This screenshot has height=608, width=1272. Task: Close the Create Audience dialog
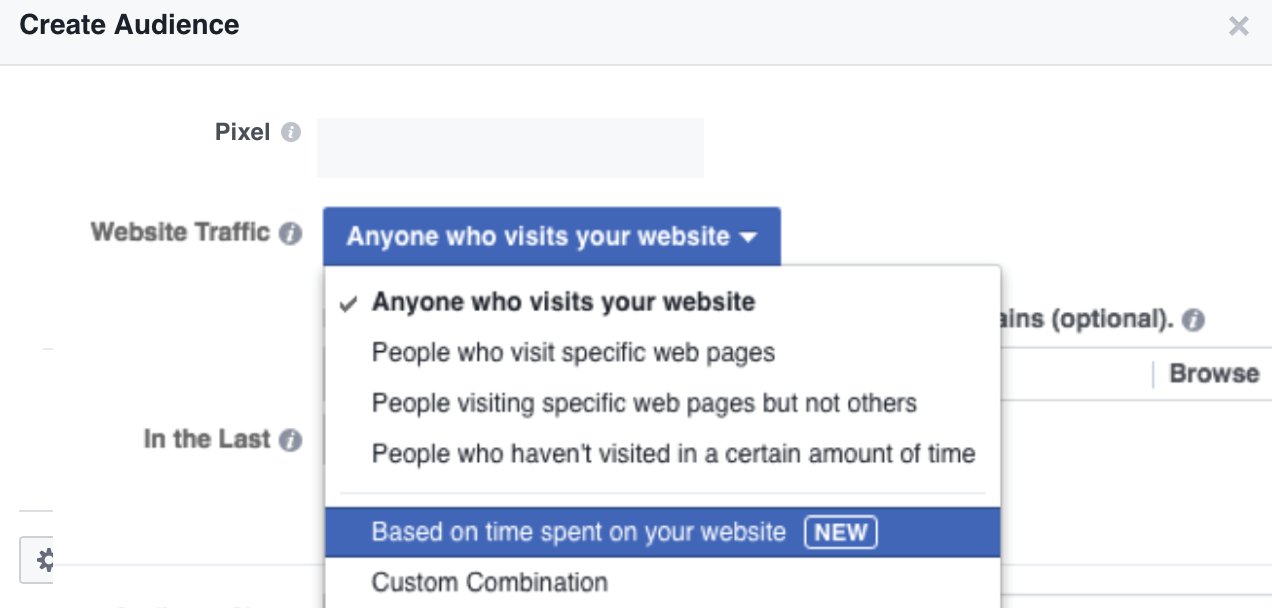[1238, 27]
